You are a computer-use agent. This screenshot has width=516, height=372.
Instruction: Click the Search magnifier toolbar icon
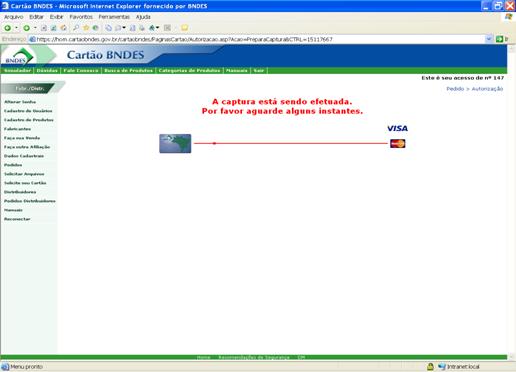(x=76, y=28)
